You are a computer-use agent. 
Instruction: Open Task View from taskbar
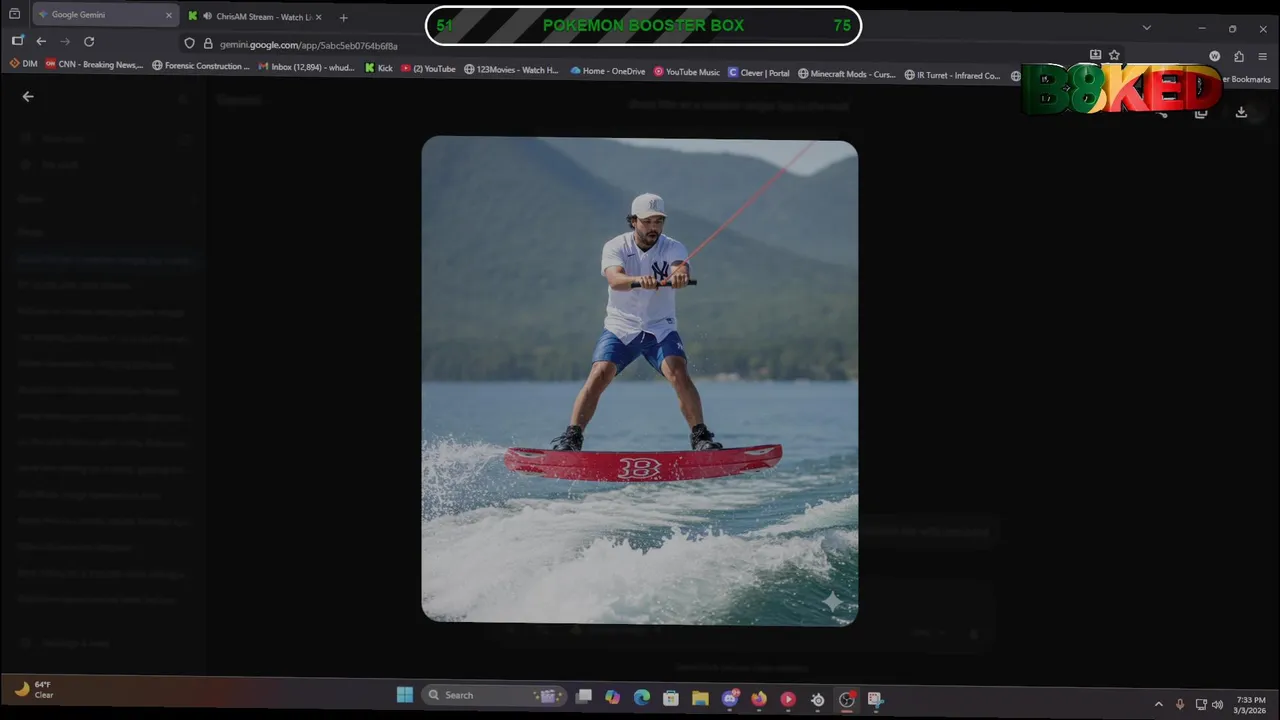coord(584,696)
